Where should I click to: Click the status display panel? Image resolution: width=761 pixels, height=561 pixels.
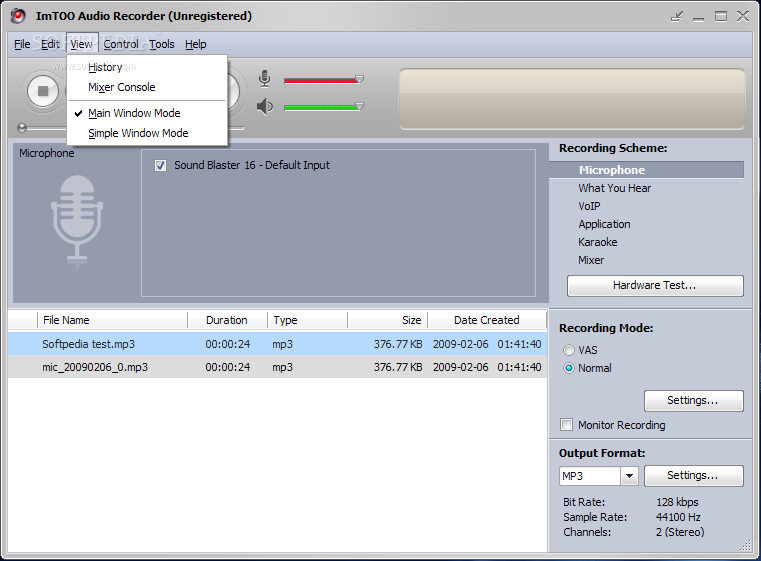[x=572, y=99]
